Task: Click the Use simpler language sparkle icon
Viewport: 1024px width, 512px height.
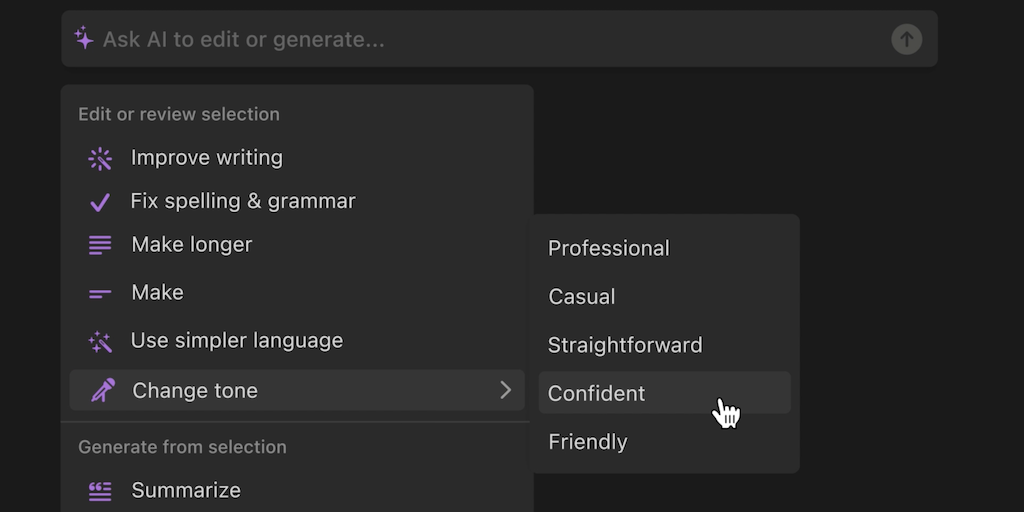Action: [x=100, y=341]
